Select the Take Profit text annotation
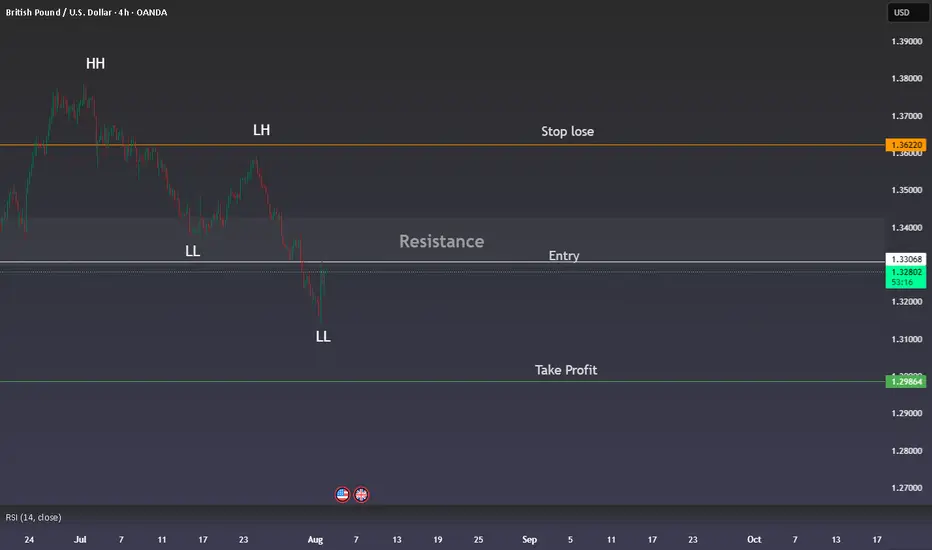The width and height of the screenshot is (932, 550). pyautogui.click(x=566, y=370)
